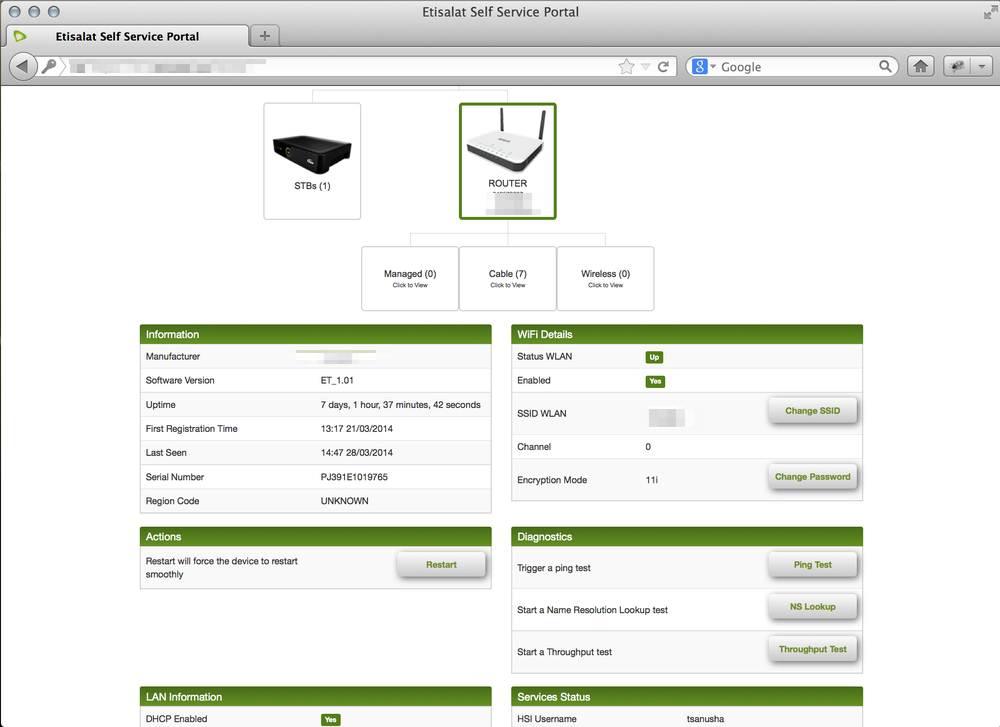The width and height of the screenshot is (1000, 727).
Task: Click last seen value '14:47 28/03/2014'
Action: (x=357, y=453)
